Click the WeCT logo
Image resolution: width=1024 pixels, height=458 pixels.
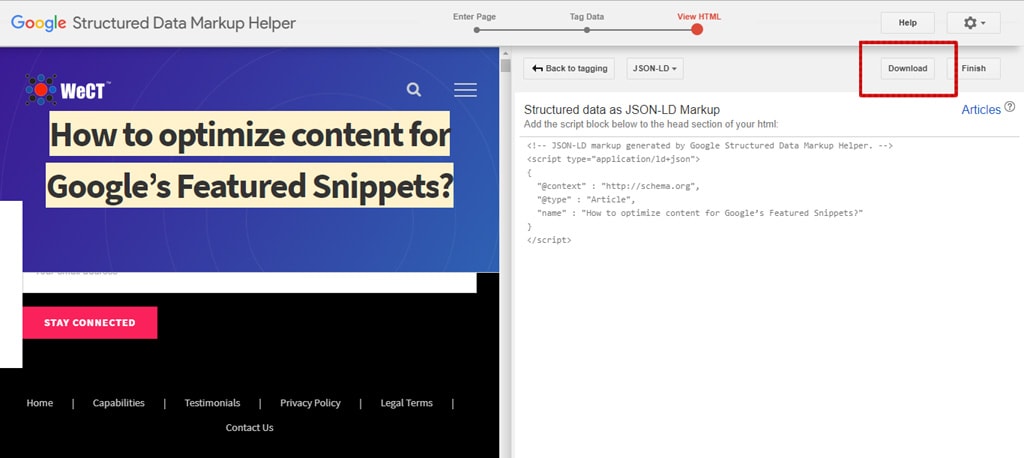coord(68,90)
